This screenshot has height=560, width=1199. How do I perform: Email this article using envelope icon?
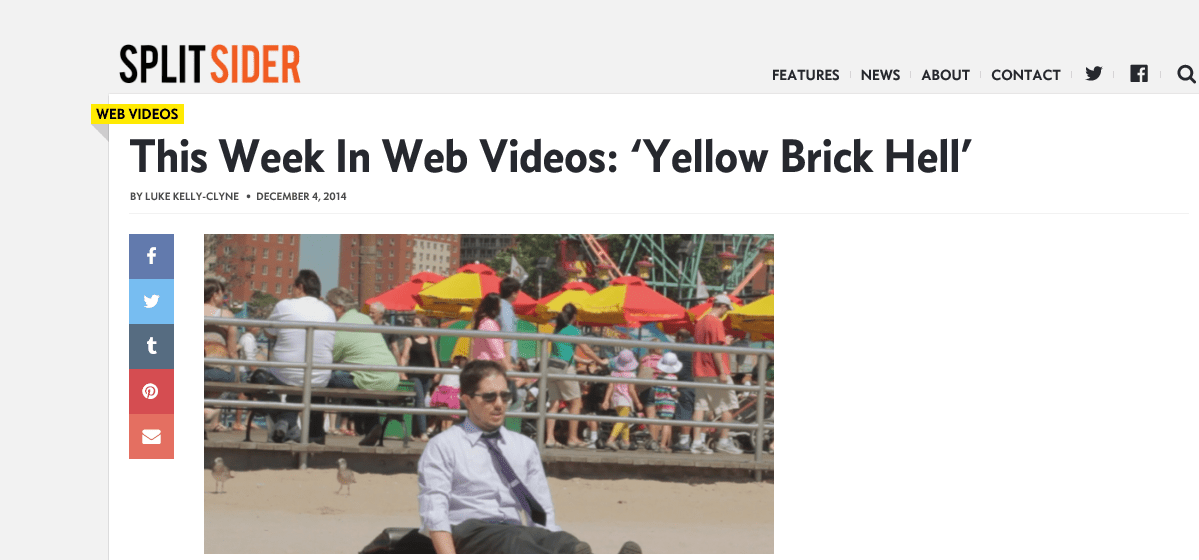click(151, 437)
